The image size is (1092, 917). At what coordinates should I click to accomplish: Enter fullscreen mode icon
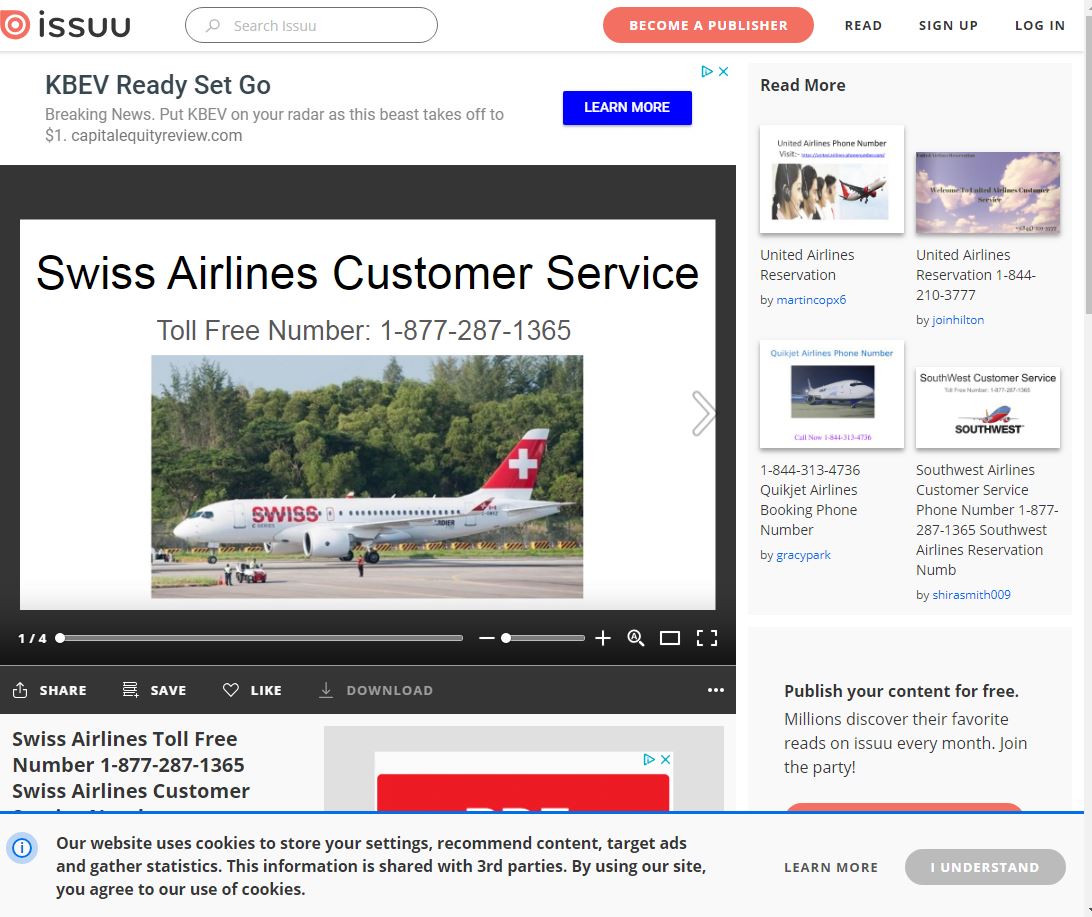tap(707, 638)
